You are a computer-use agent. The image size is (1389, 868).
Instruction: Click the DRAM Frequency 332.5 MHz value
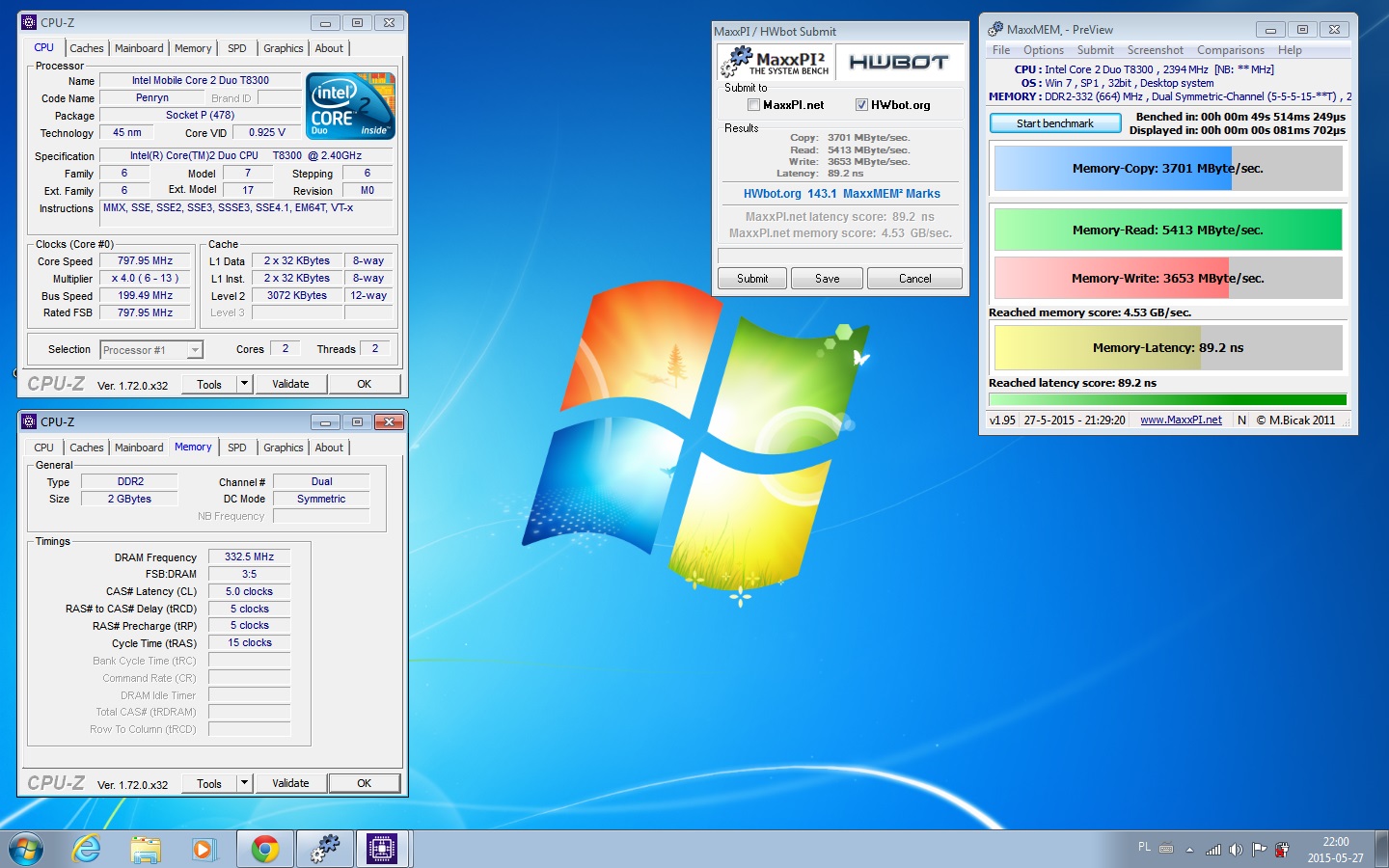click(249, 557)
